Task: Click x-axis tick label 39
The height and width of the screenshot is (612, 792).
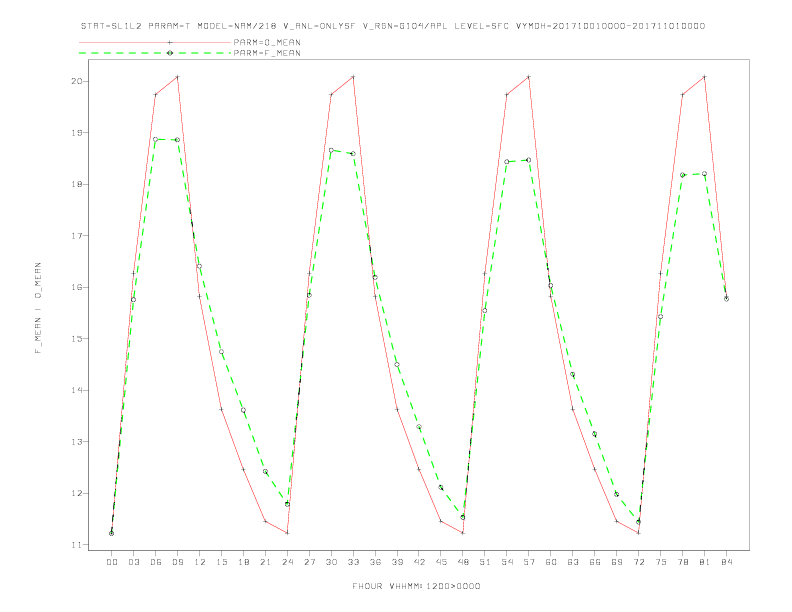Action: [x=397, y=562]
